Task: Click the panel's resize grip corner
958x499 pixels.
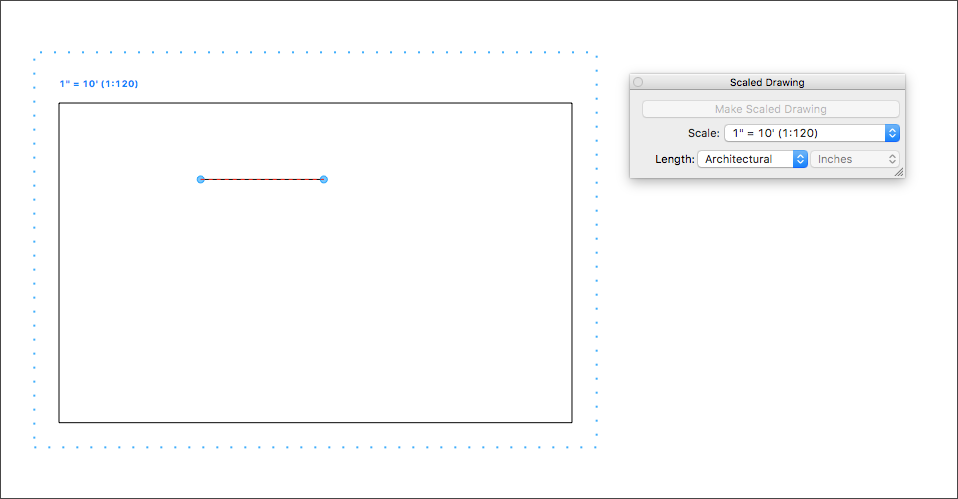Action: [x=899, y=172]
